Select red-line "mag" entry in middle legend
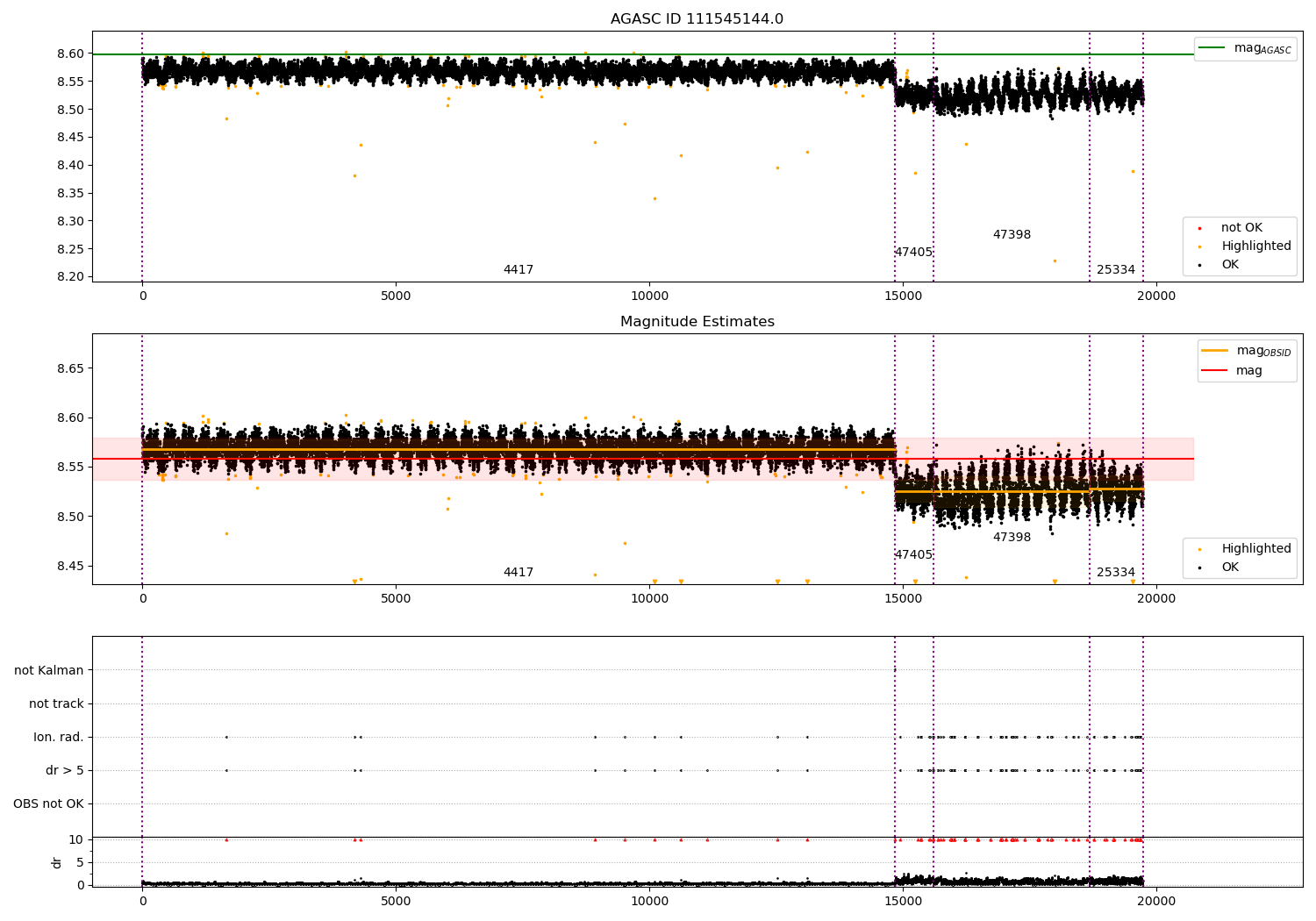Viewport: 1316px width, 921px height. [1232, 370]
